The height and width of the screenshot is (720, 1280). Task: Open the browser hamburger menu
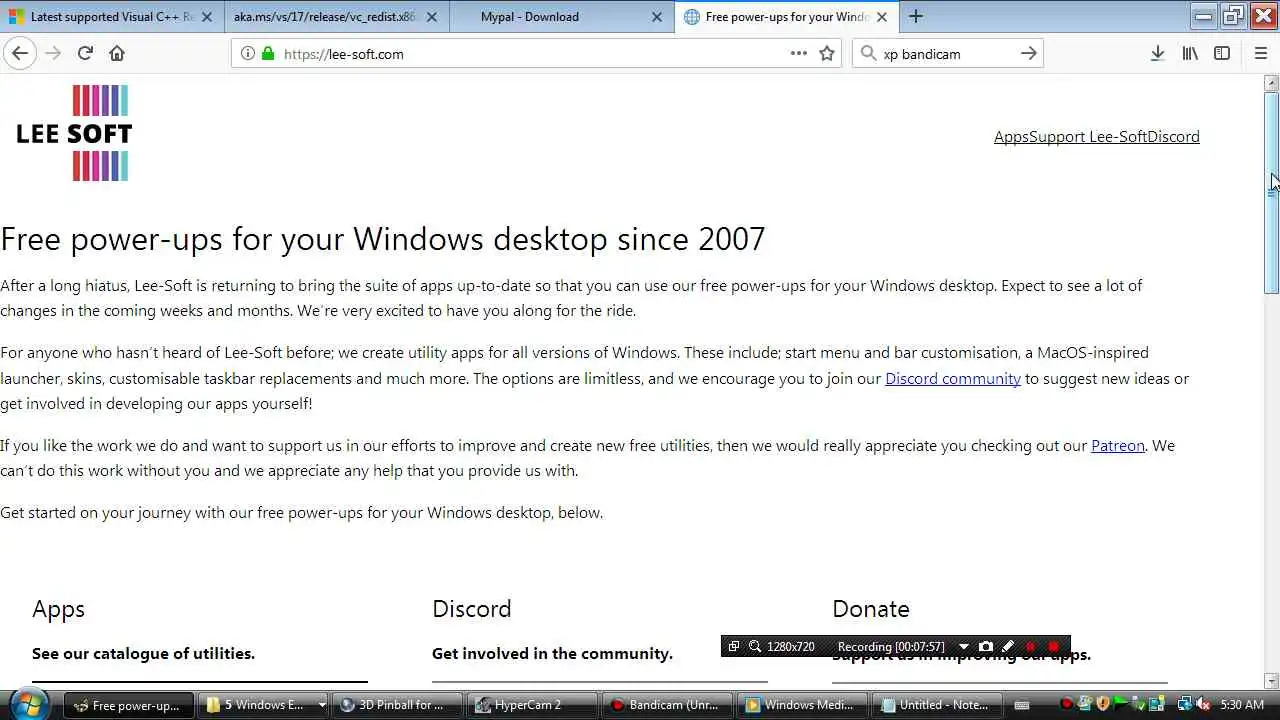click(x=1261, y=53)
